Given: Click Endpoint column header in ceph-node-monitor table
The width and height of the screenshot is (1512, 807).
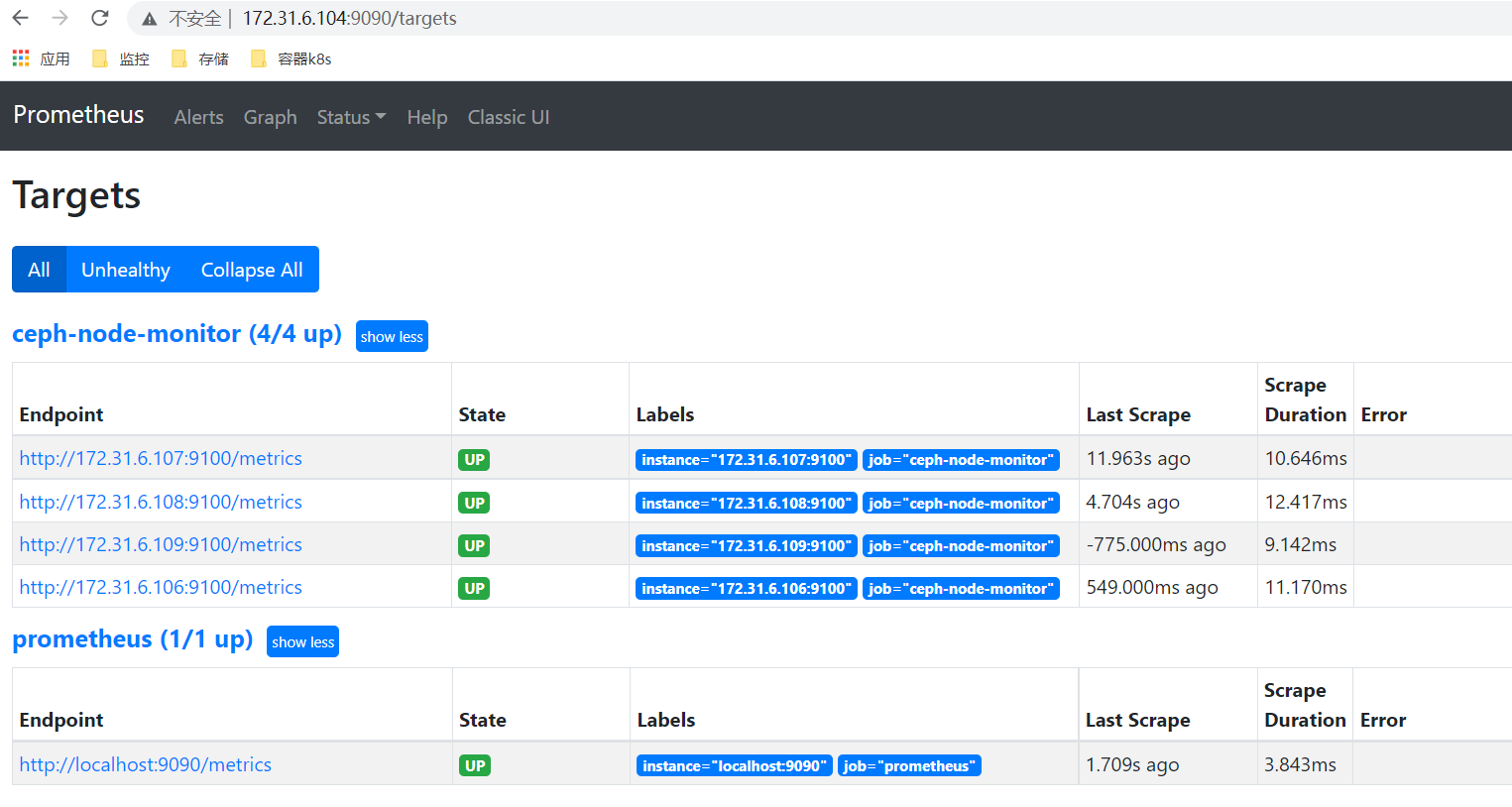Looking at the screenshot, I should 61,414.
